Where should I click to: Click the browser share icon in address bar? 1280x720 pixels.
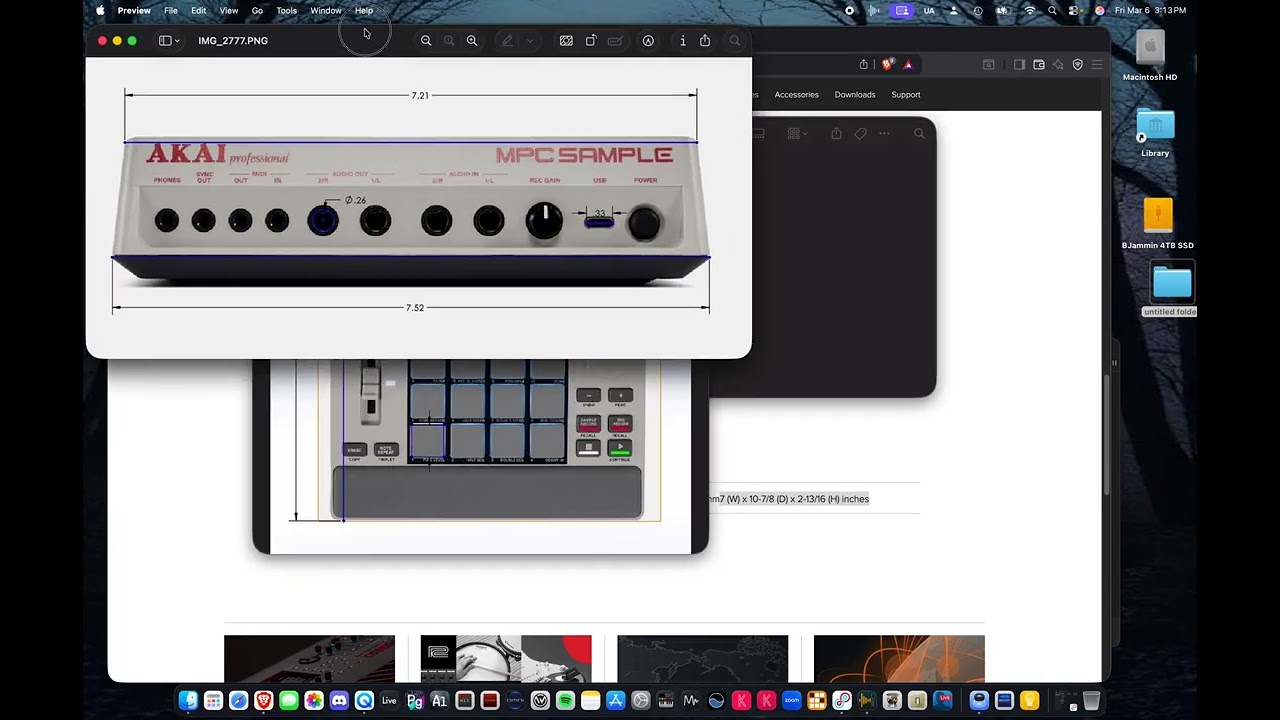click(864, 64)
